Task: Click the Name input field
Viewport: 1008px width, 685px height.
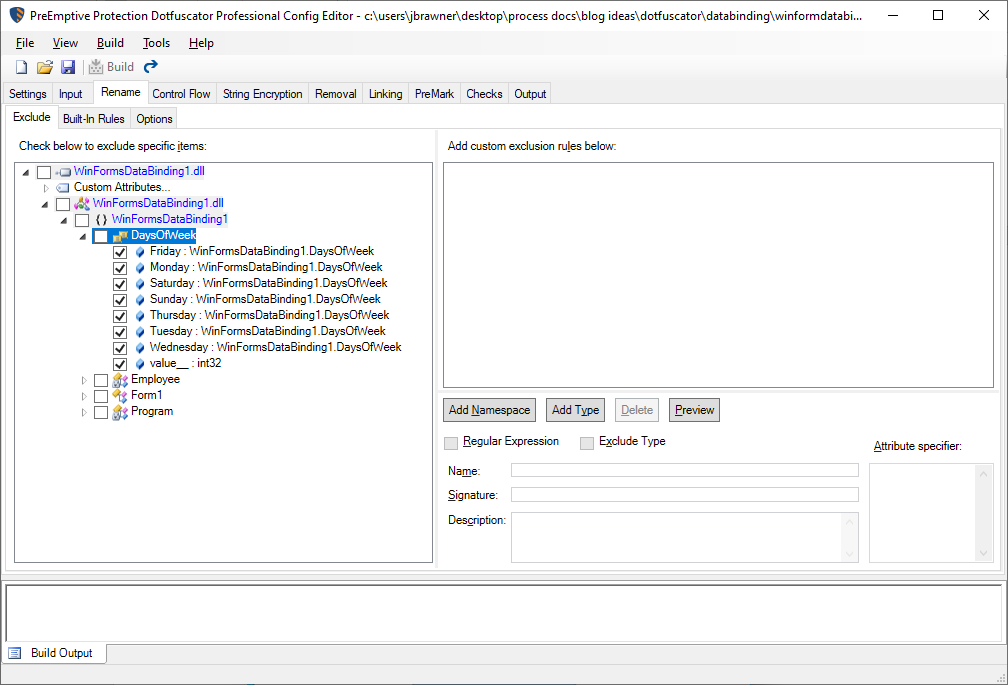Action: pos(685,470)
